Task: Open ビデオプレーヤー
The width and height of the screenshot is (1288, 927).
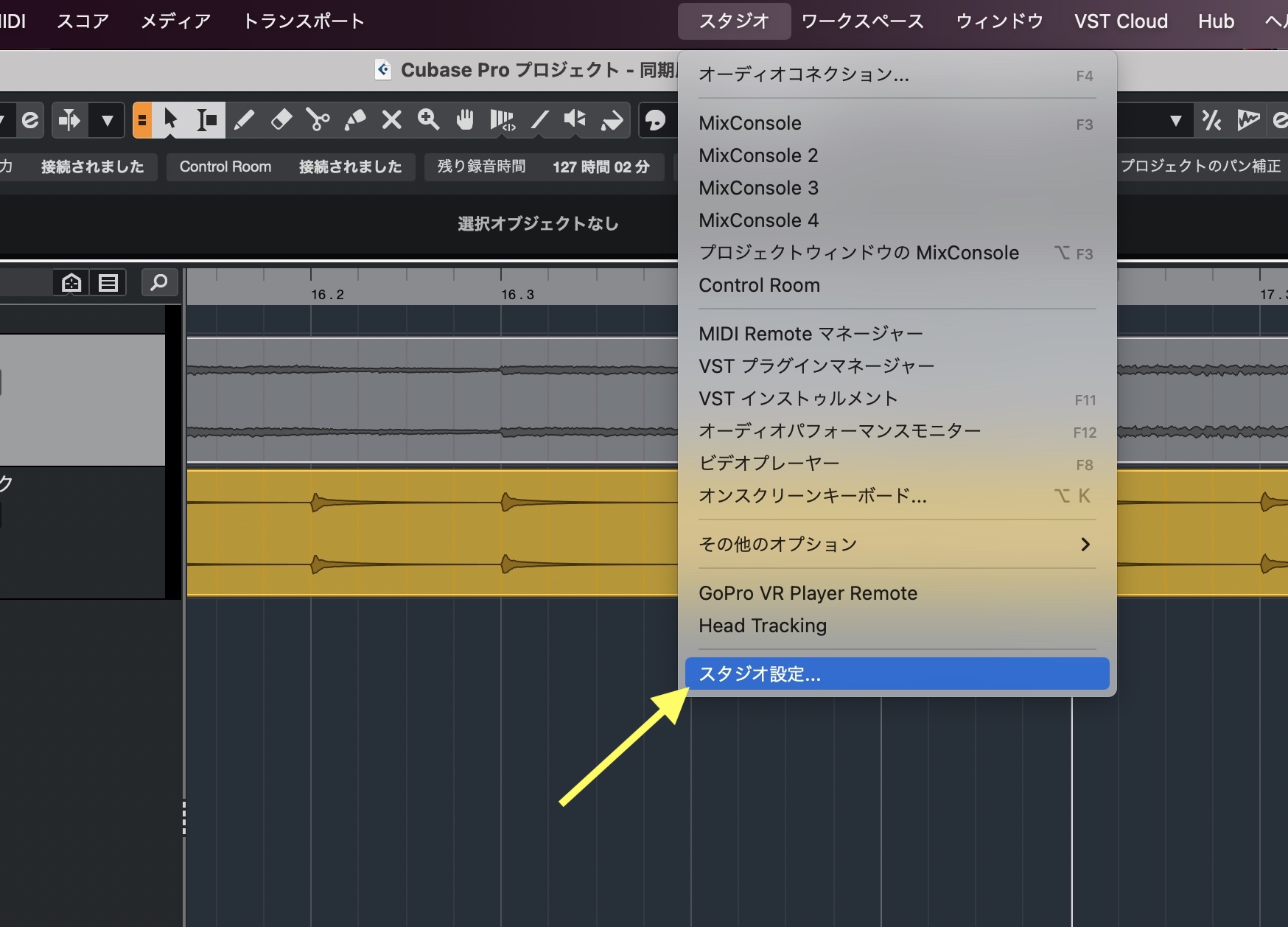Action: (897, 463)
